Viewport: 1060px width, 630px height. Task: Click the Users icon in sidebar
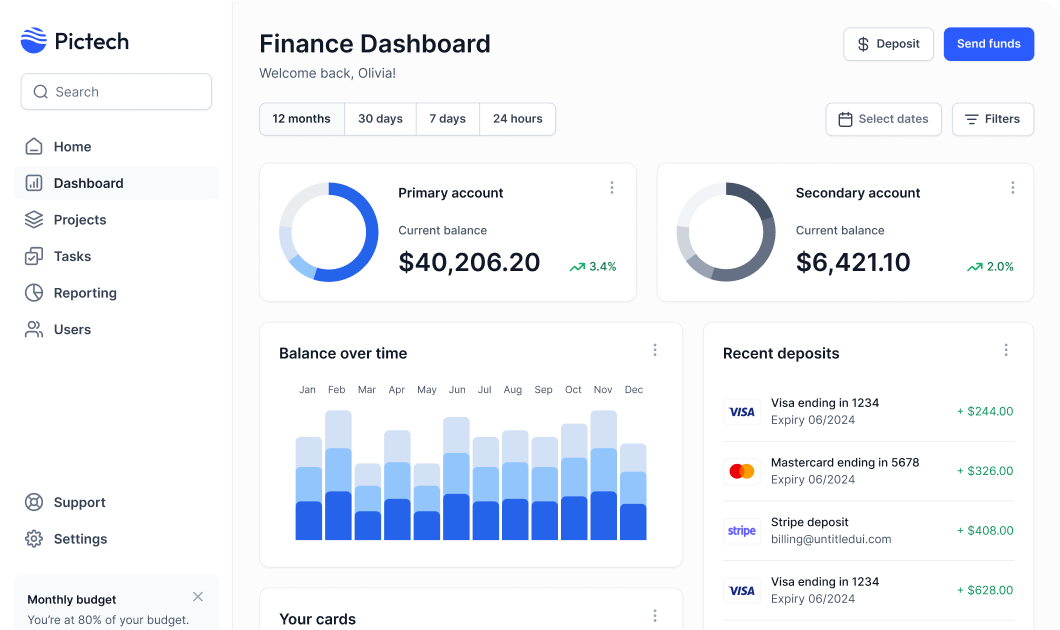tap(34, 330)
